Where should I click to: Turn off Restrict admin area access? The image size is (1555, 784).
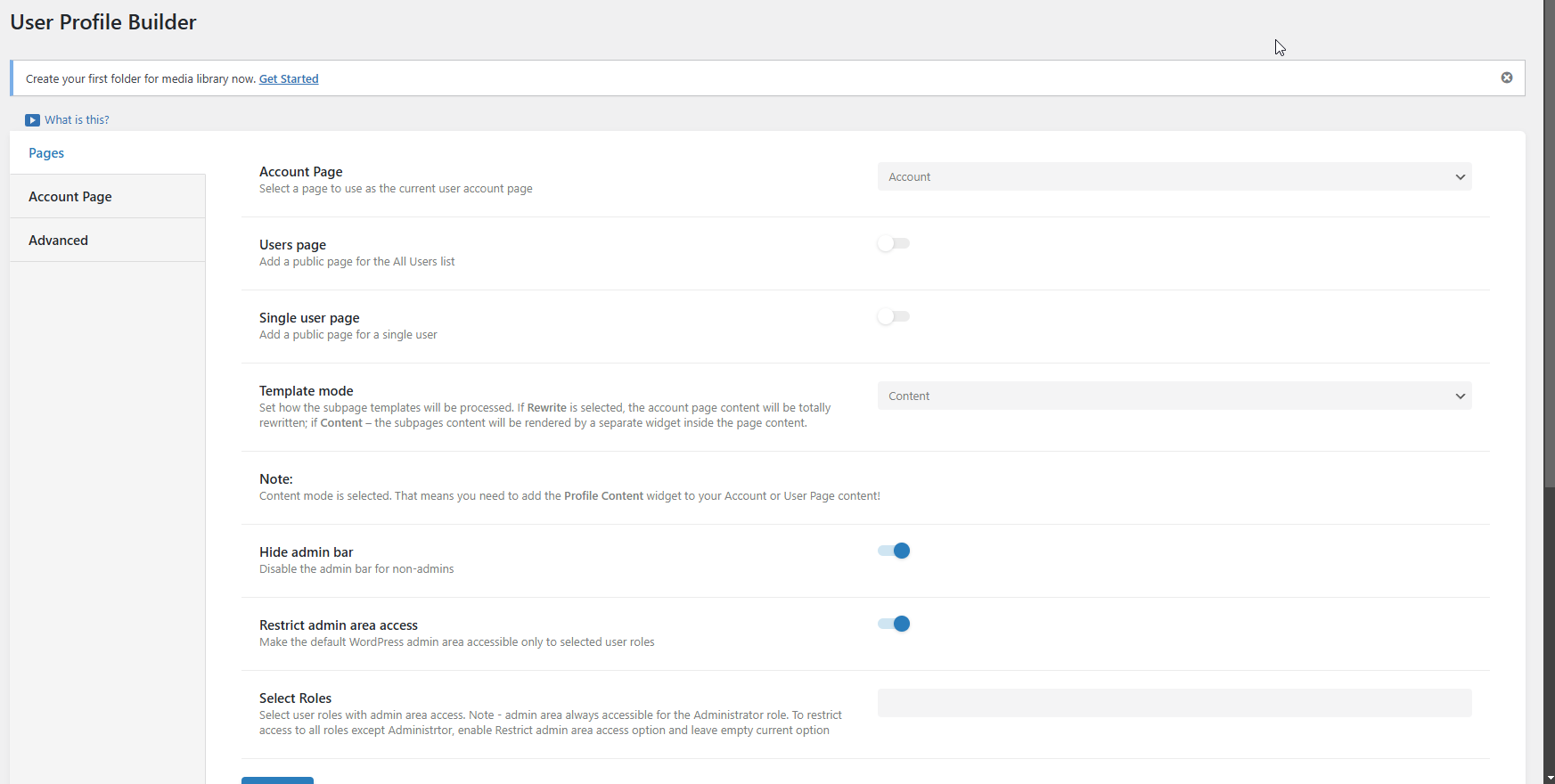pyautogui.click(x=894, y=624)
